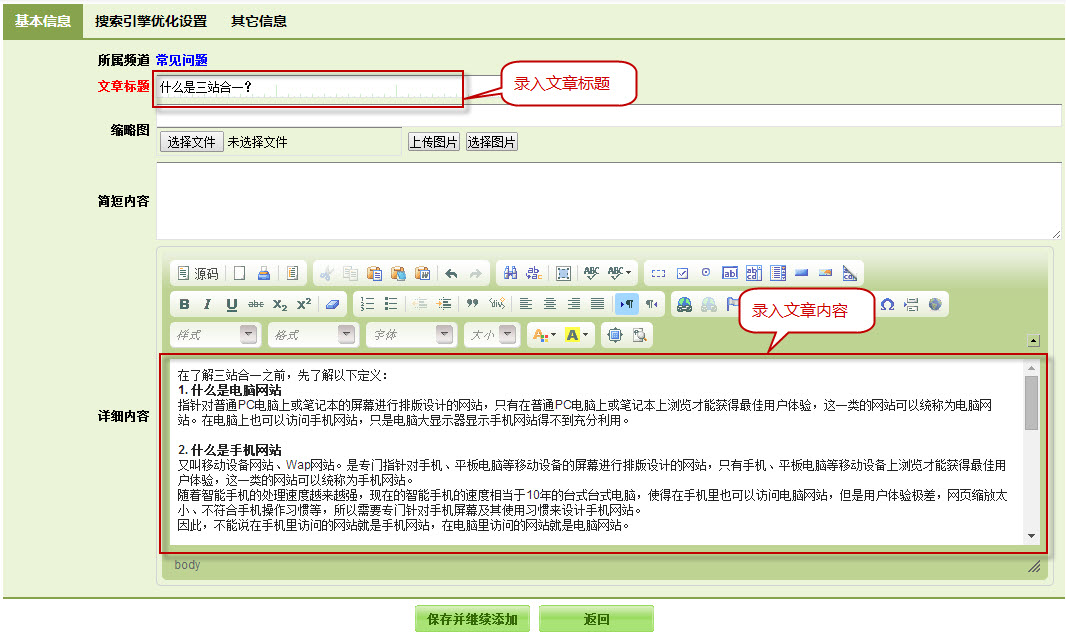Insert a hidden field element
This screenshot has height=638, width=1066.
coord(849,273)
